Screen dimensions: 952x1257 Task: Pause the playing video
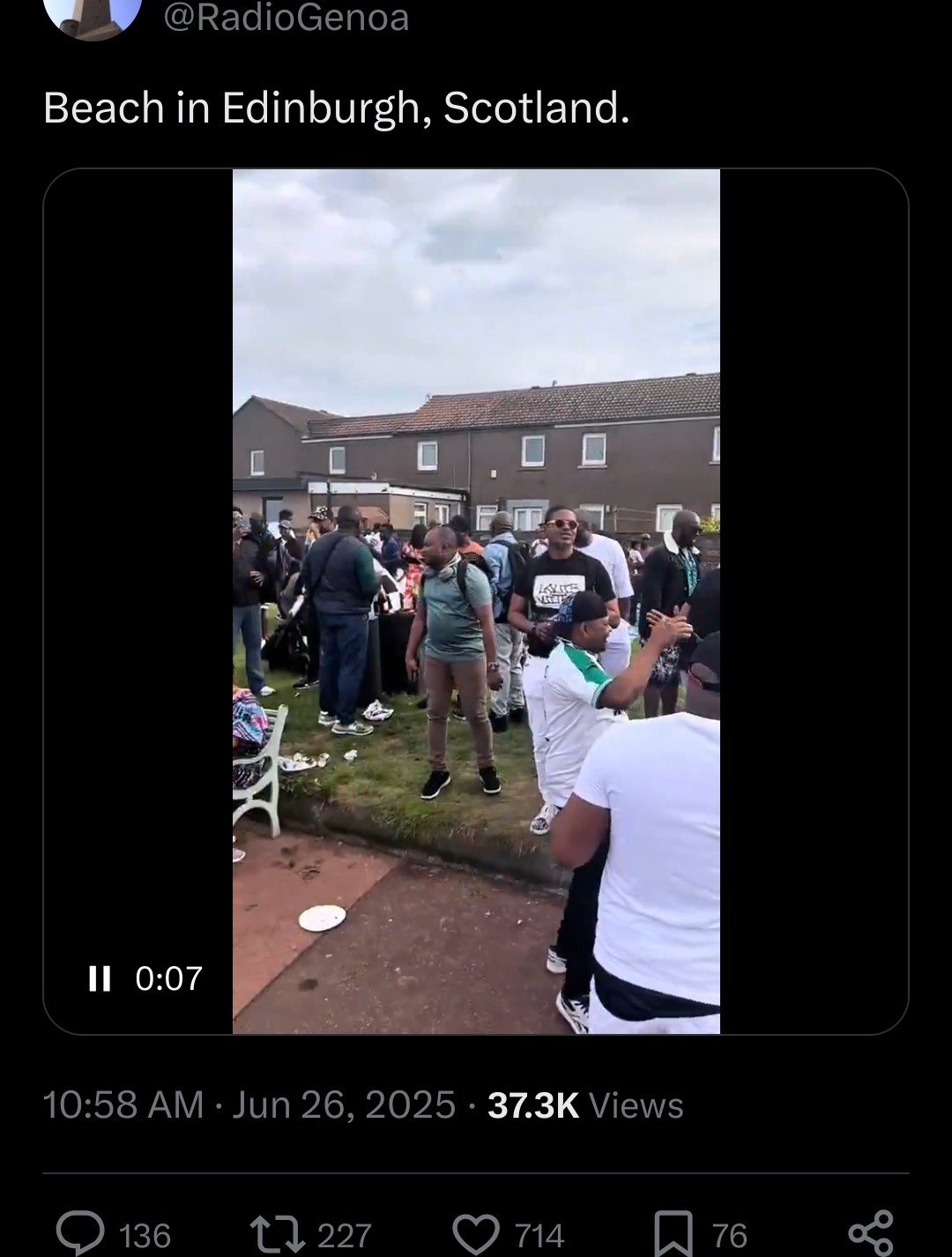coord(100,978)
